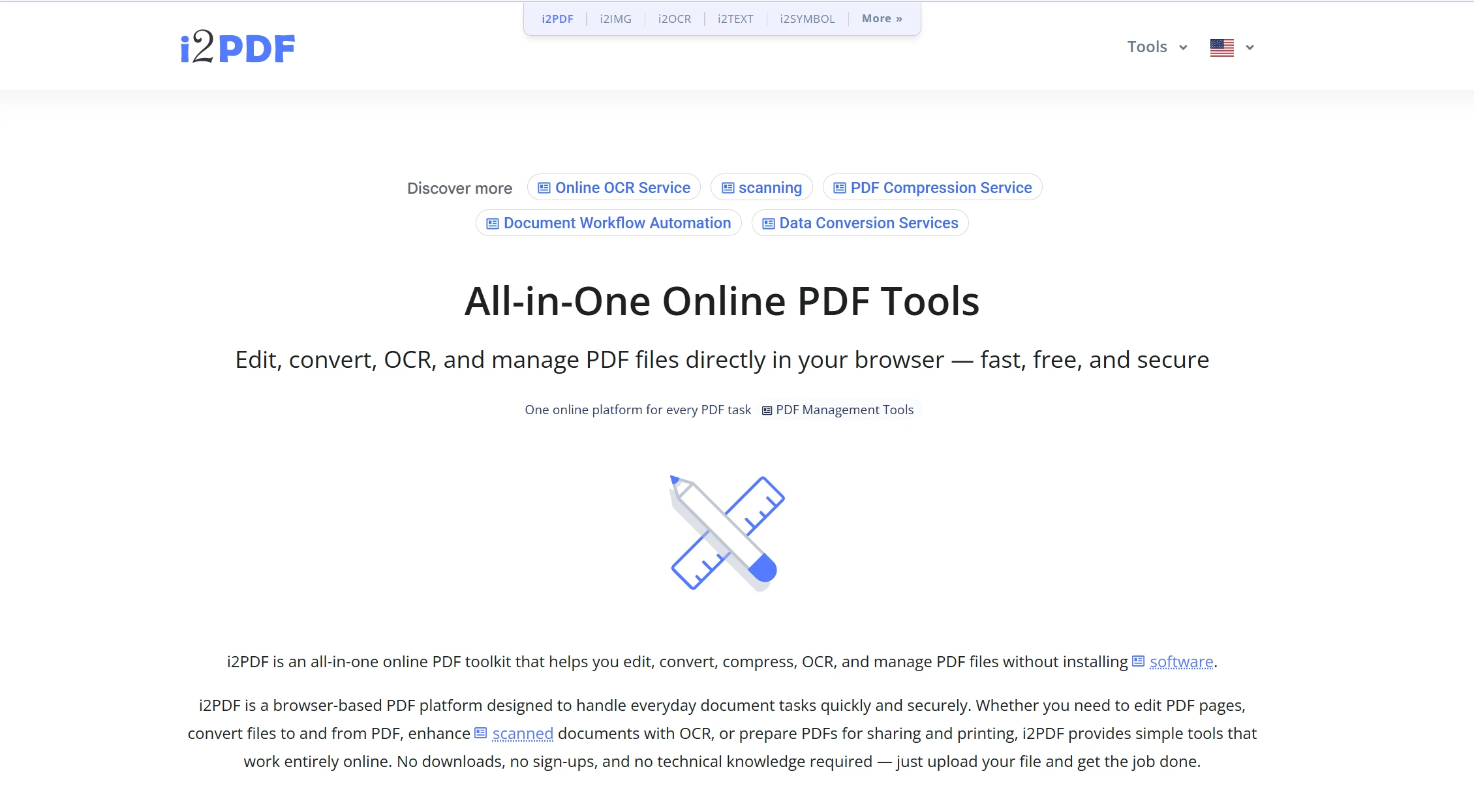Click the 'Edit, convert, OCR, and manage' subtitle
The image size is (1474, 812).
pos(722,360)
